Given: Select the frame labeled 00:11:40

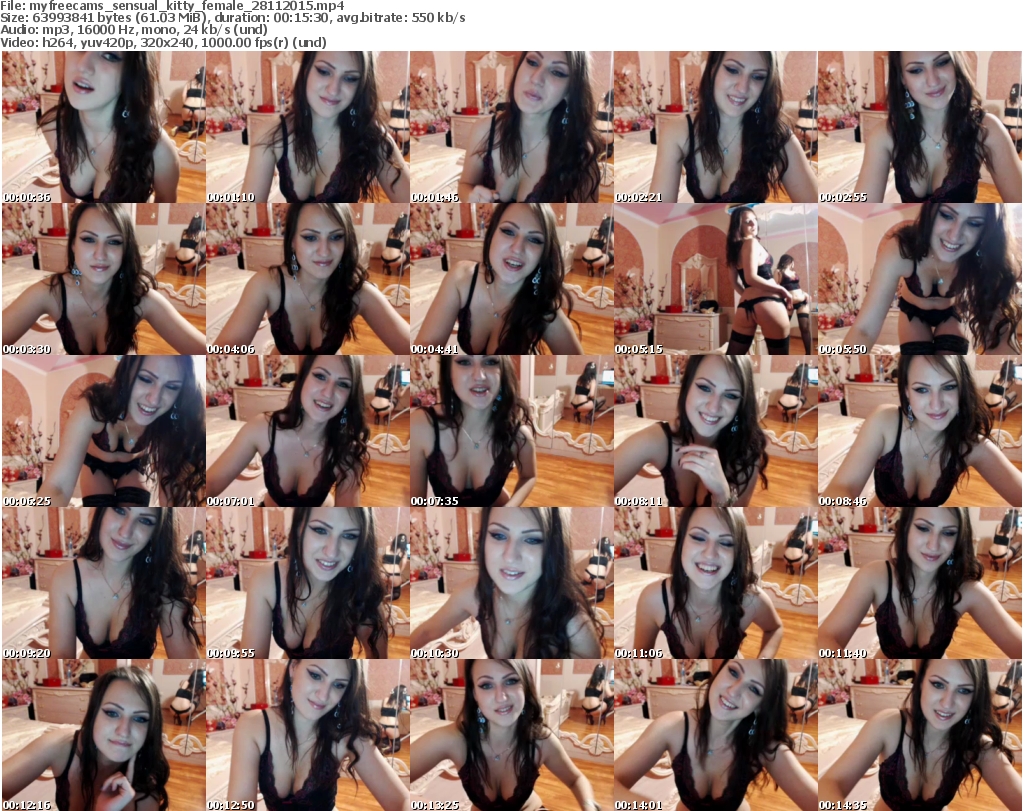Looking at the screenshot, I should [x=920, y=583].
